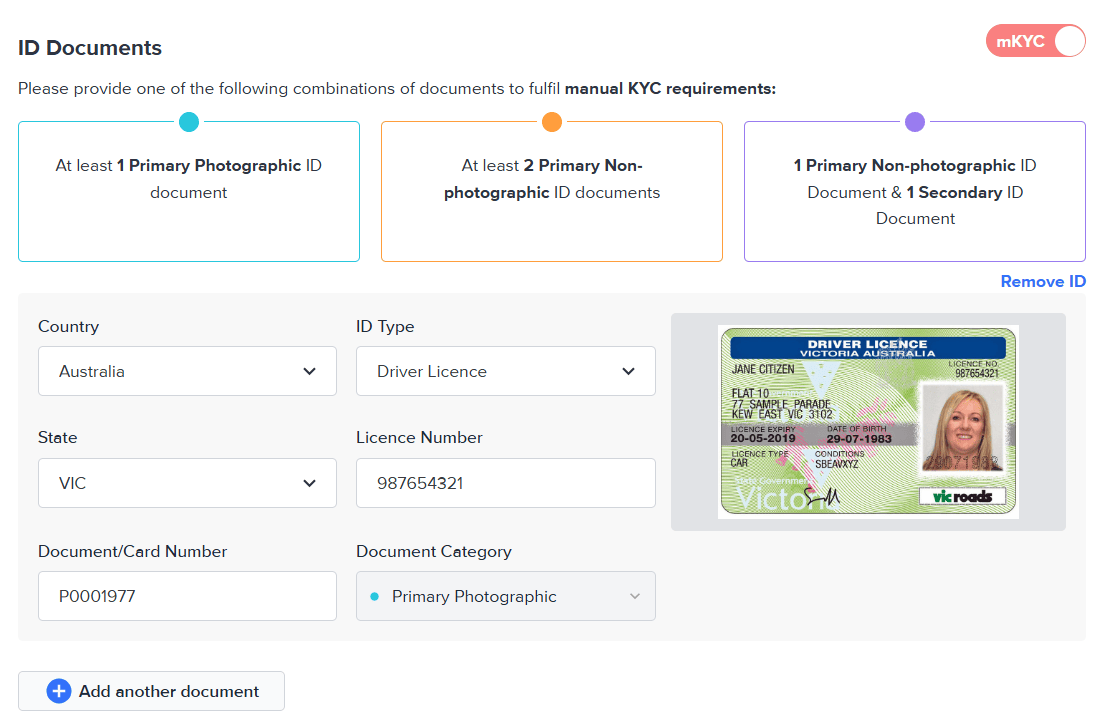Screen dimensions: 1117x724
Task: Click the purple dot on the third combination card
Action: coord(915,121)
